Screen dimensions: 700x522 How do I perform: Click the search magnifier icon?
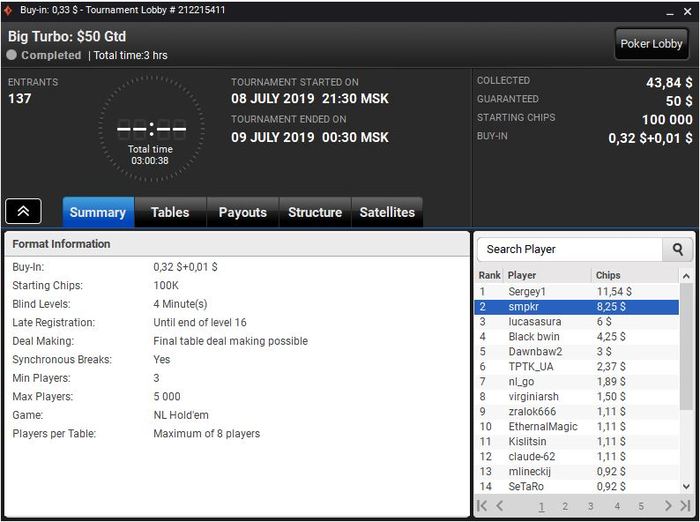coord(677,249)
